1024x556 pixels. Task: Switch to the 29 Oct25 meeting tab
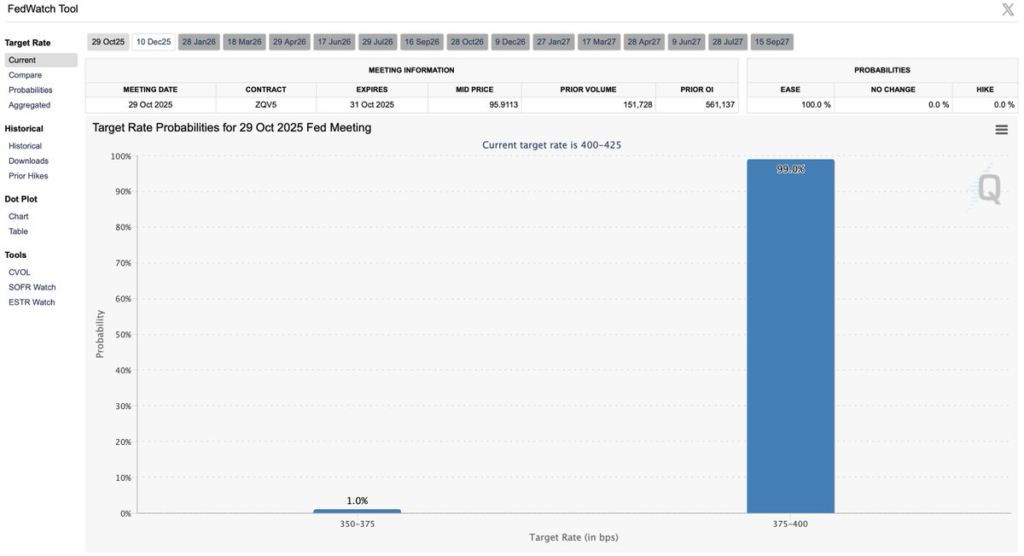(108, 42)
